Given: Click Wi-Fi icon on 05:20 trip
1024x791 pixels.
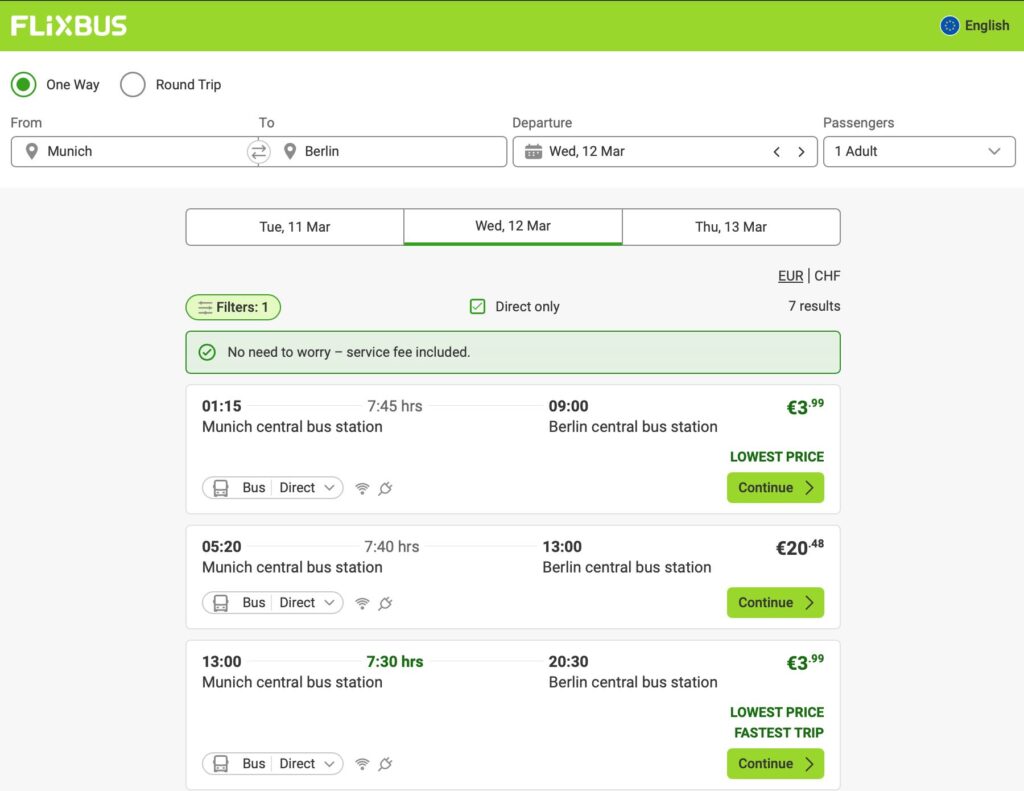Looking at the screenshot, I should pyautogui.click(x=362, y=603).
